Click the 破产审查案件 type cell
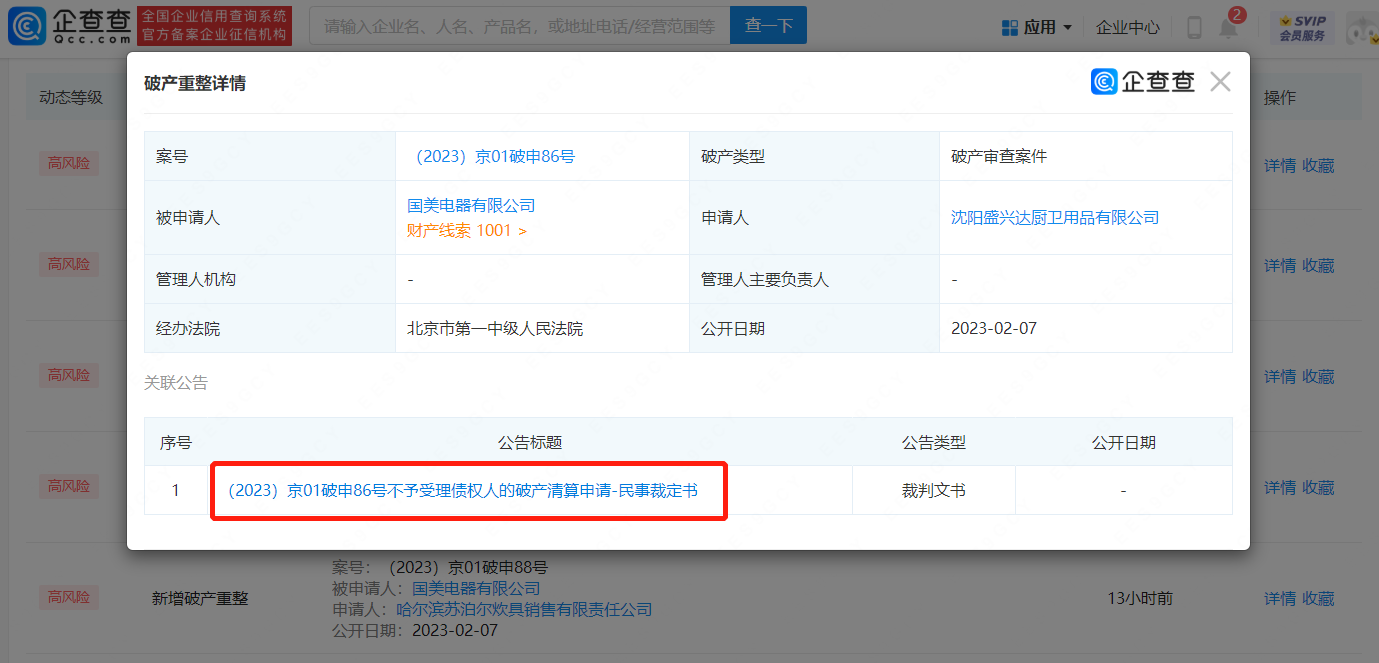Viewport: 1379px width, 663px height. pos(1086,156)
